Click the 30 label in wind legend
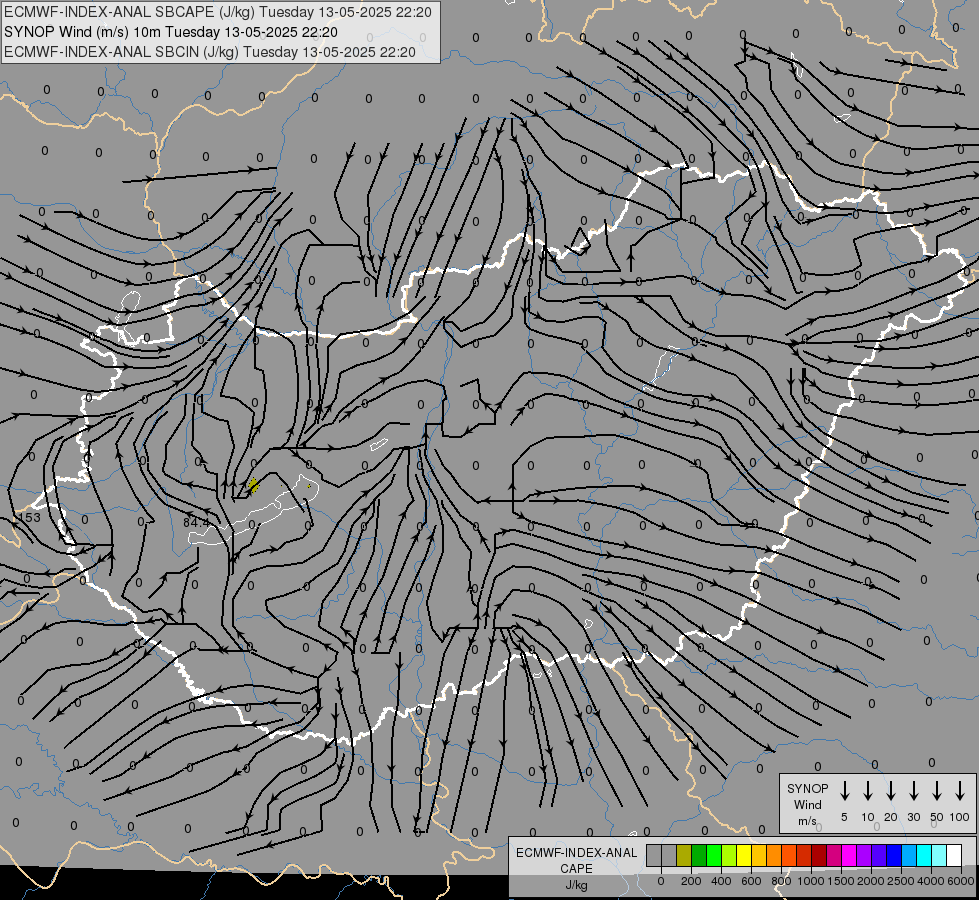The width and height of the screenshot is (979, 900). pyautogui.click(x=913, y=817)
